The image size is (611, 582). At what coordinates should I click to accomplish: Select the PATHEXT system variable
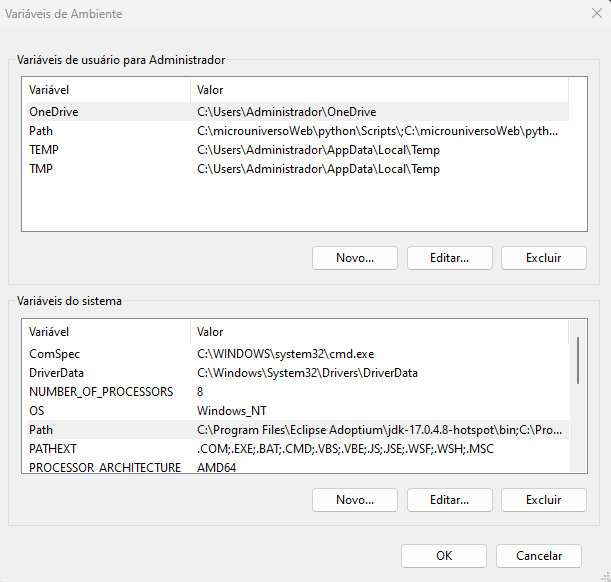click(298, 449)
